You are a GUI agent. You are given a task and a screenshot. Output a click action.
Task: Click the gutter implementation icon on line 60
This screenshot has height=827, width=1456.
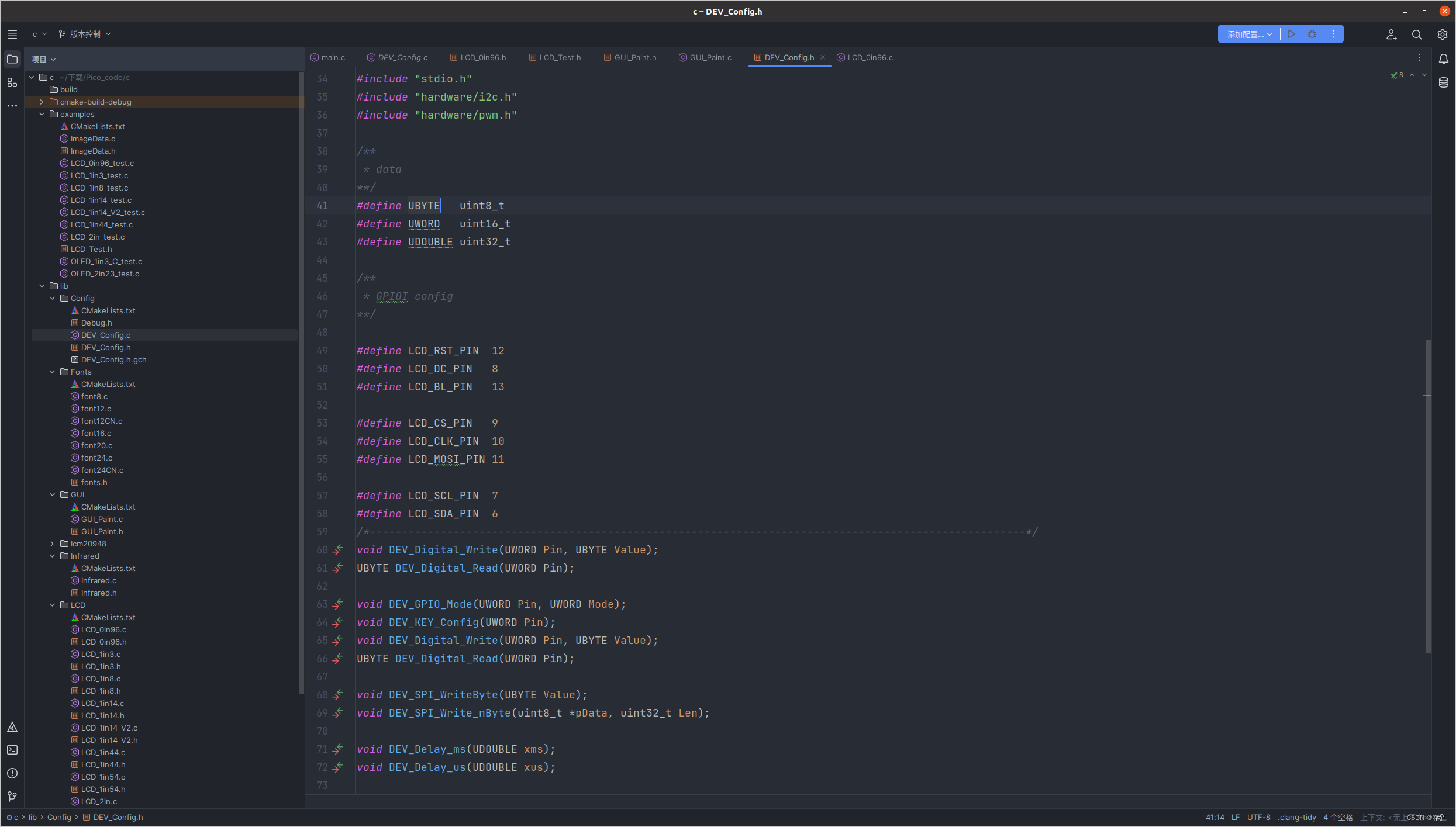(338, 550)
